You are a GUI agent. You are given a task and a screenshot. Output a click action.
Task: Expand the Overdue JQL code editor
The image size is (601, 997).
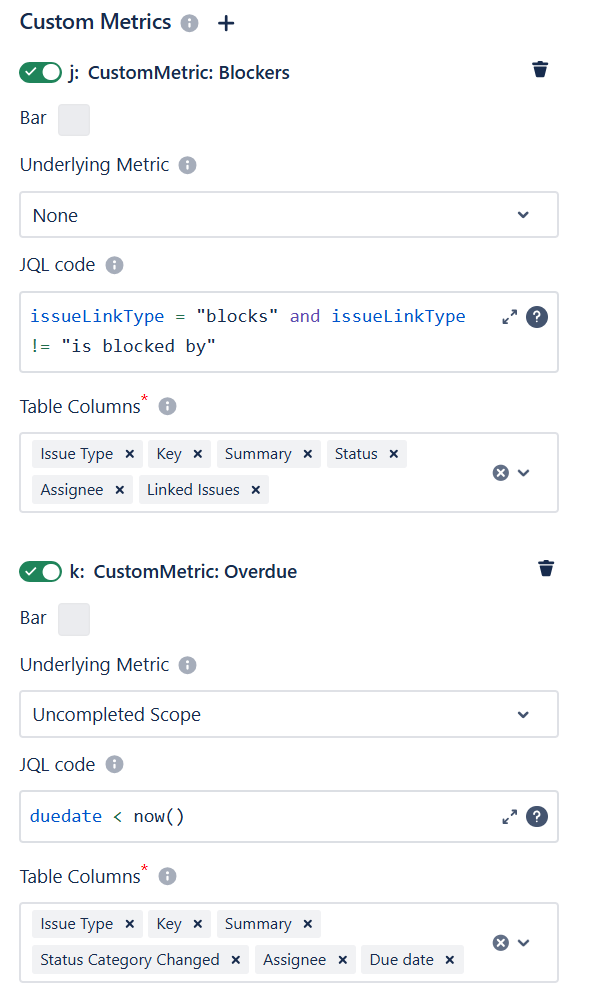510,817
